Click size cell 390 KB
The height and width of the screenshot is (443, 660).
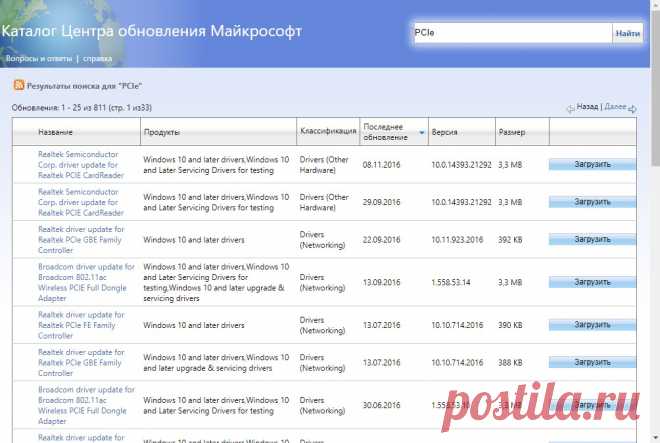coord(510,325)
